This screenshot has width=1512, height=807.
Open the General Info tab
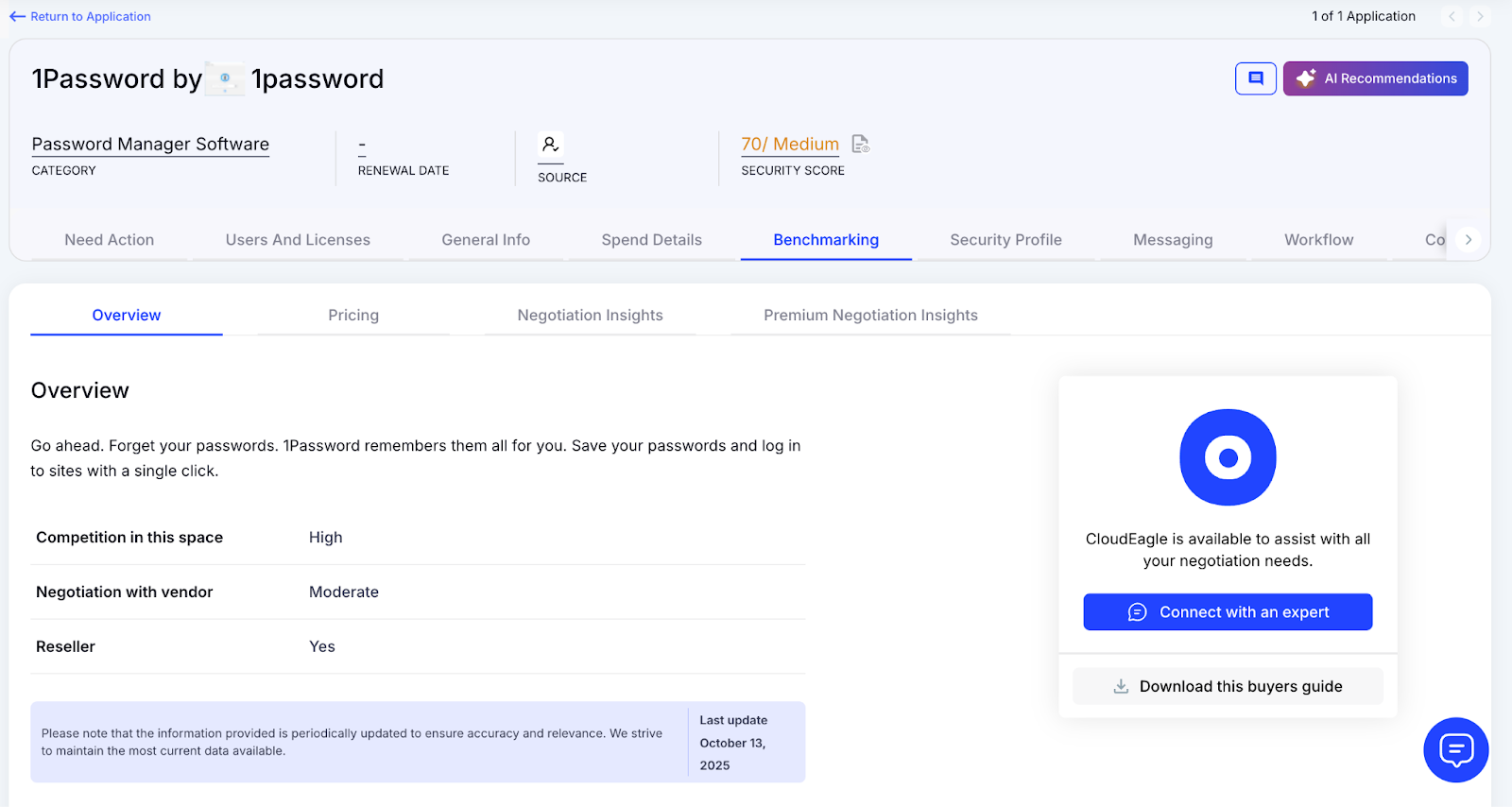pyautogui.click(x=486, y=240)
